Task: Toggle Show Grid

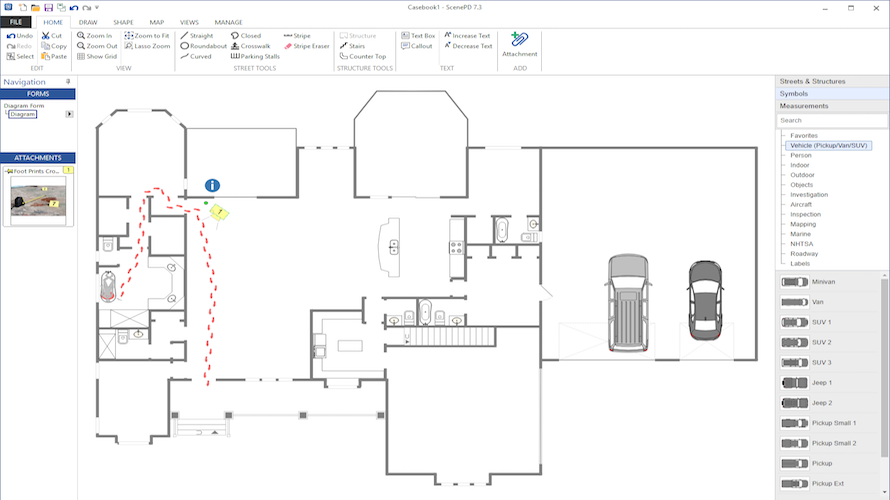Action: click(97, 56)
